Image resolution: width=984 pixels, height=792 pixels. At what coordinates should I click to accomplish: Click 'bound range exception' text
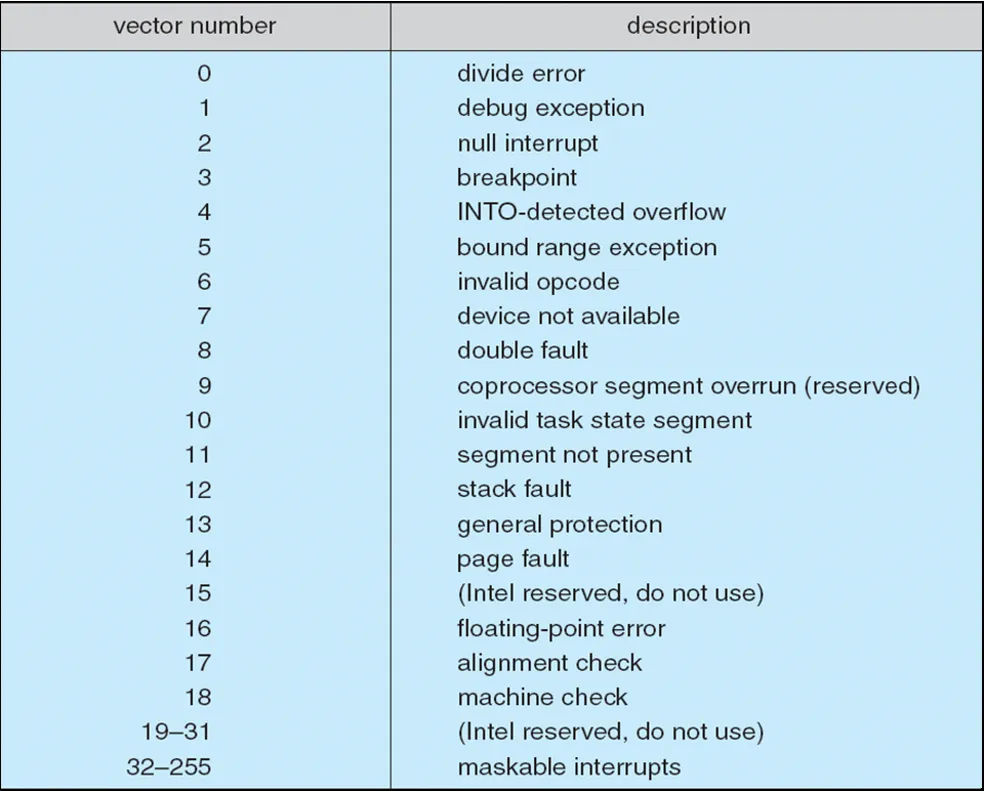[x=587, y=247]
